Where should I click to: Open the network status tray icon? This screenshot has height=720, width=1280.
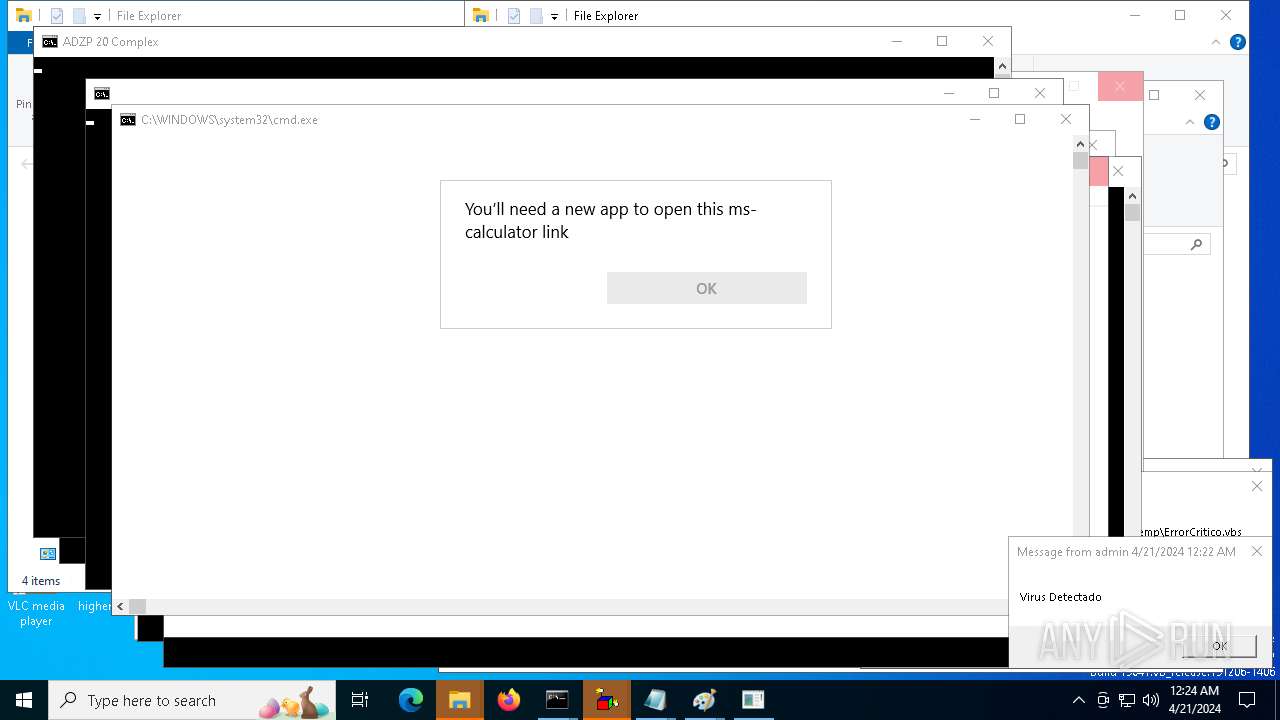click(x=1127, y=700)
